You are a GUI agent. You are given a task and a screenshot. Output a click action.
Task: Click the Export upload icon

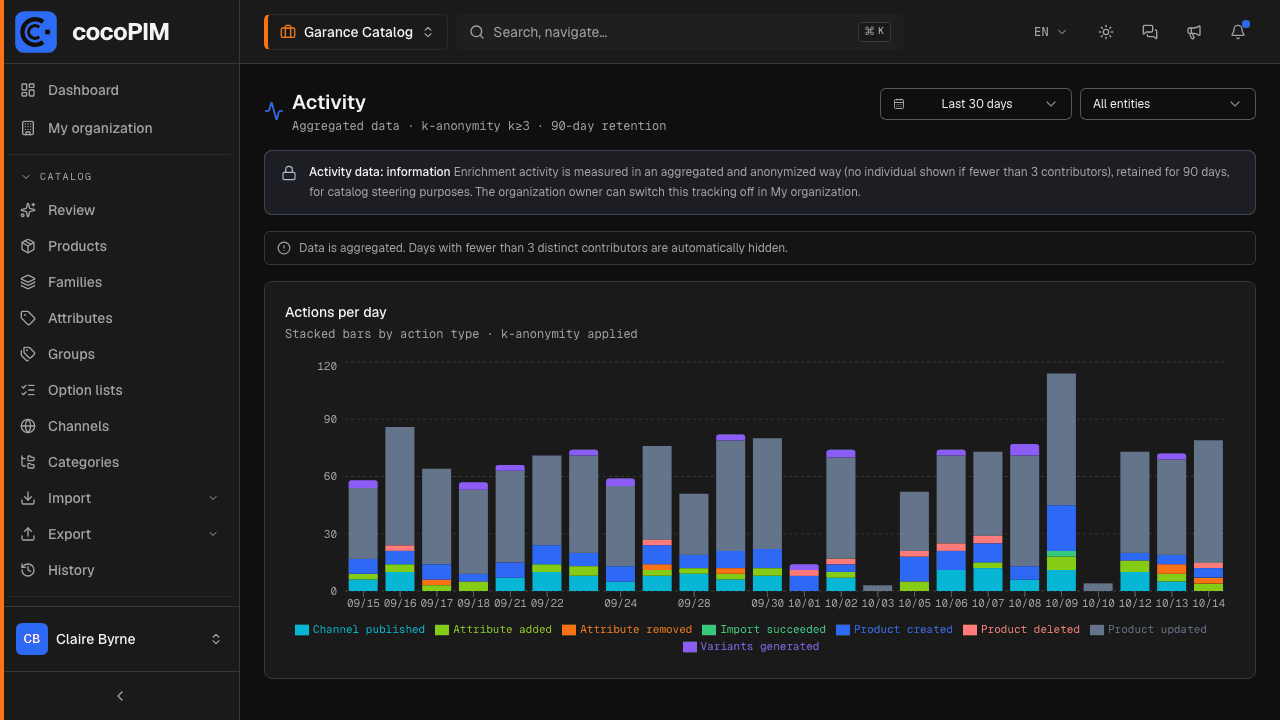click(28, 534)
